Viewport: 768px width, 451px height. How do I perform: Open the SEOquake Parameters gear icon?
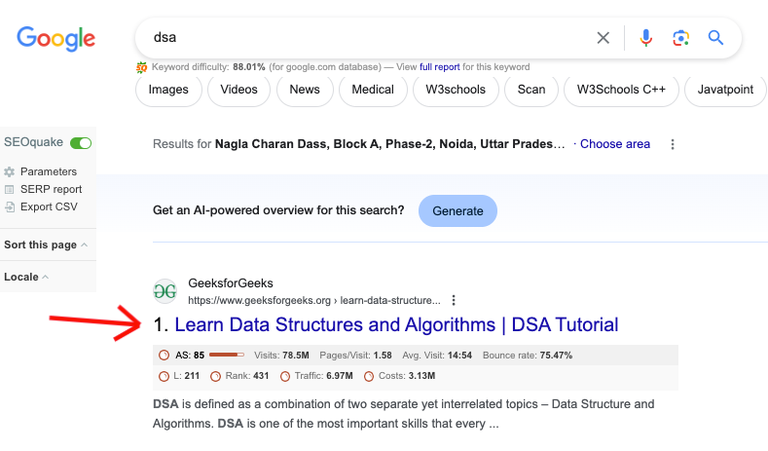pyautogui.click(x=10, y=172)
